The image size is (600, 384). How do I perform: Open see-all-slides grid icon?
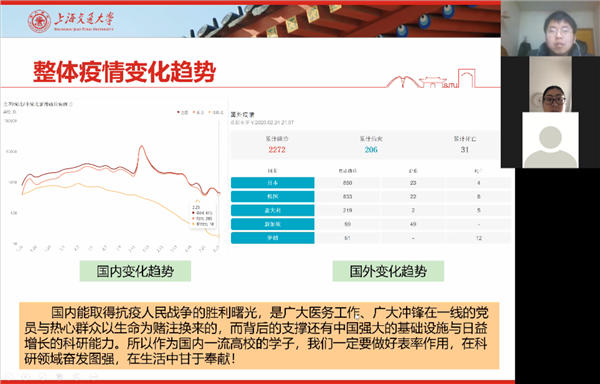59,376
